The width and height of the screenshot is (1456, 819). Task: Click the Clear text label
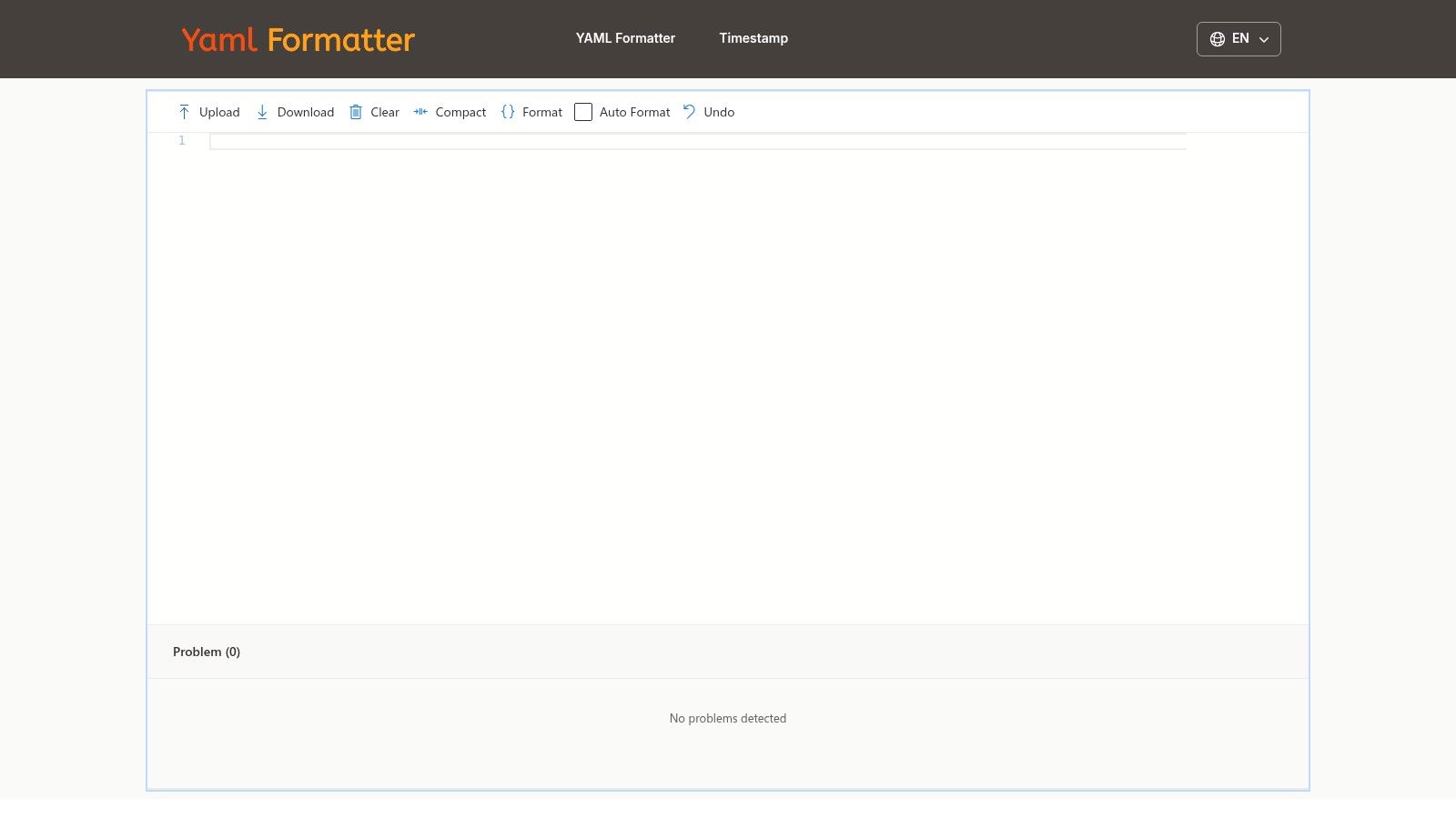tap(385, 112)
